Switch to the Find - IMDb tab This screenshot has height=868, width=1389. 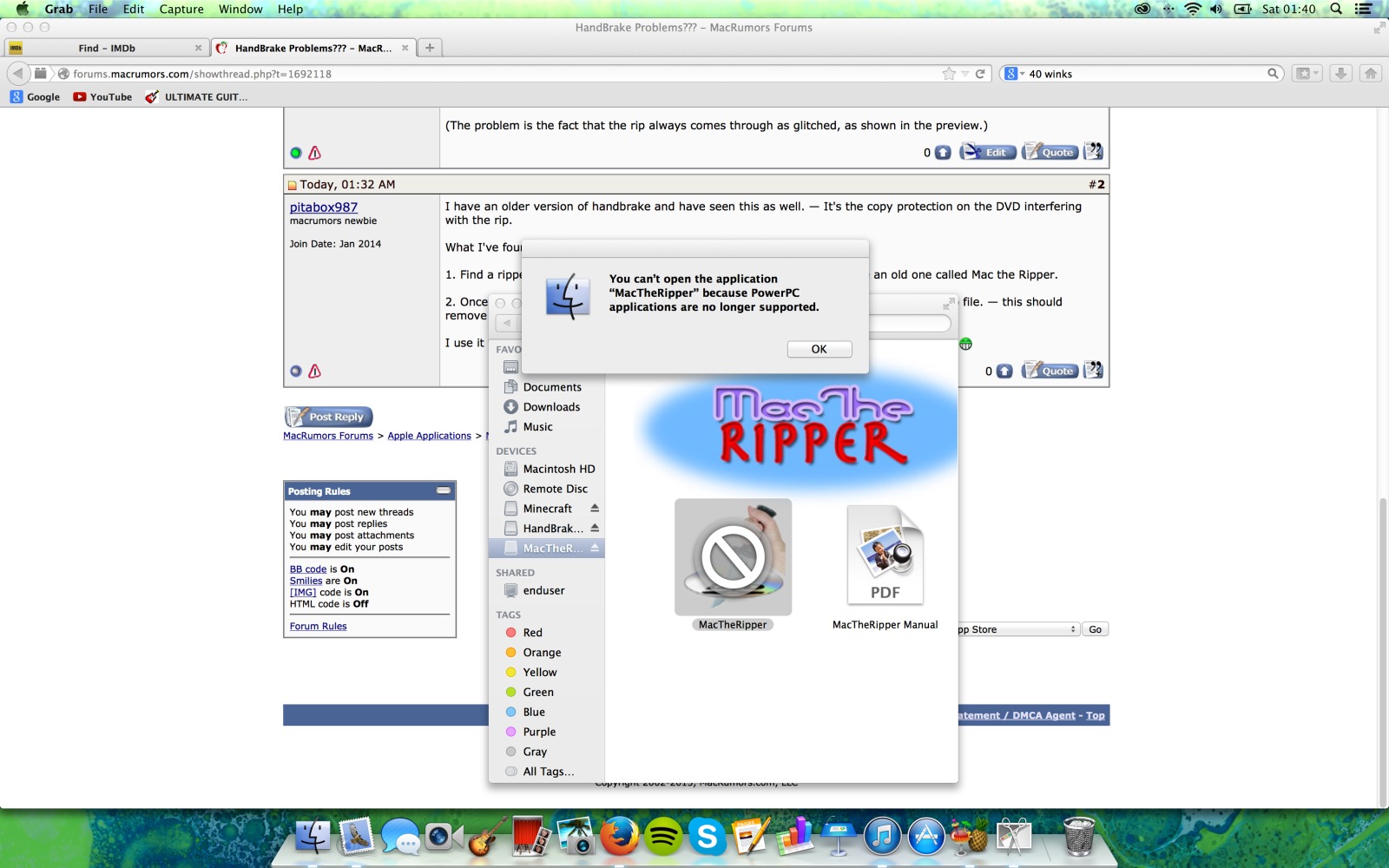coord(106,48)
